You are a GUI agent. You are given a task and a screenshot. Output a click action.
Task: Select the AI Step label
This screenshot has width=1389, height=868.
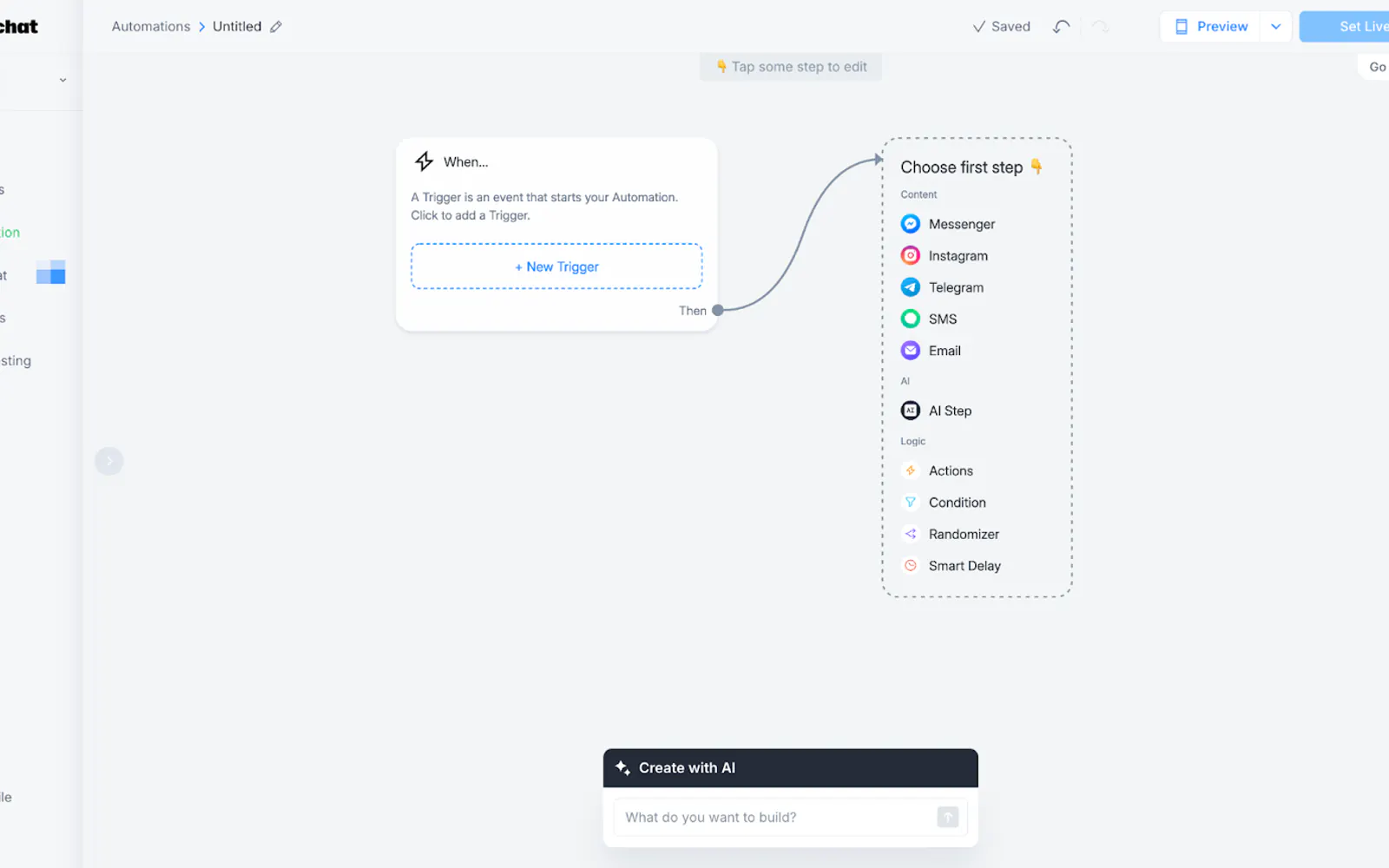click(x=950, y=411)
